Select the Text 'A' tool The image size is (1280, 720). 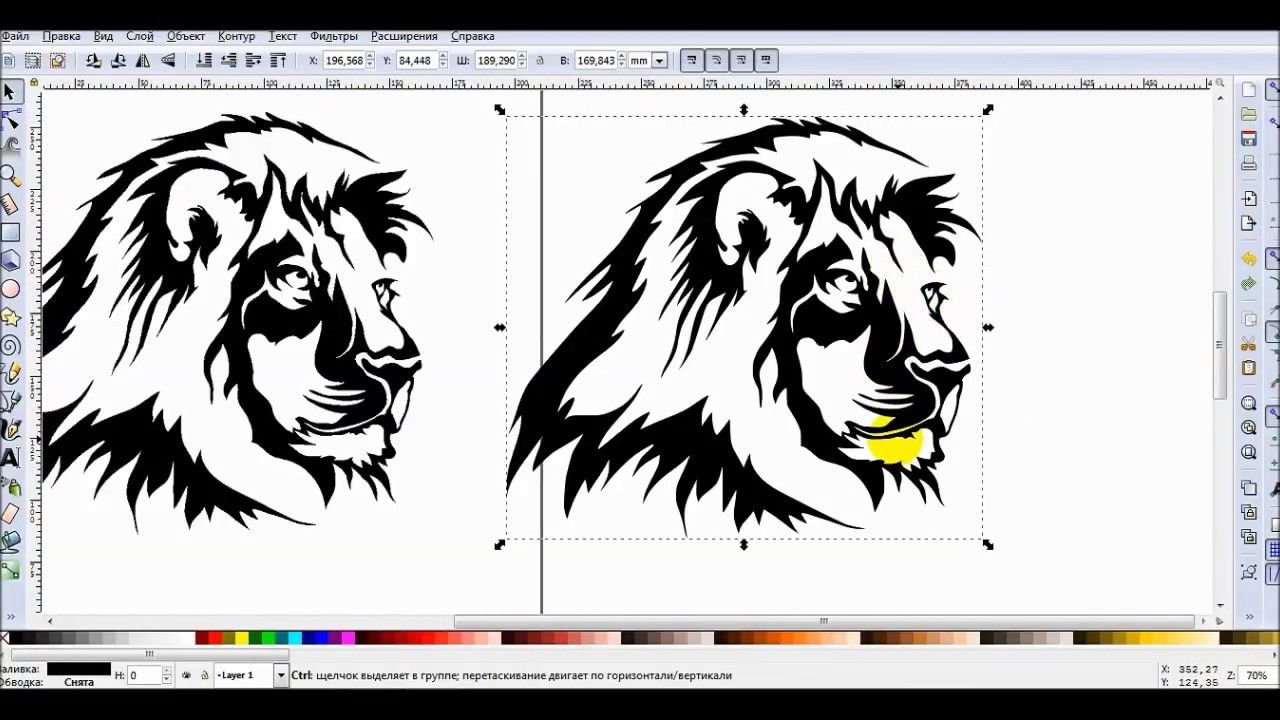tap(10, 458)
